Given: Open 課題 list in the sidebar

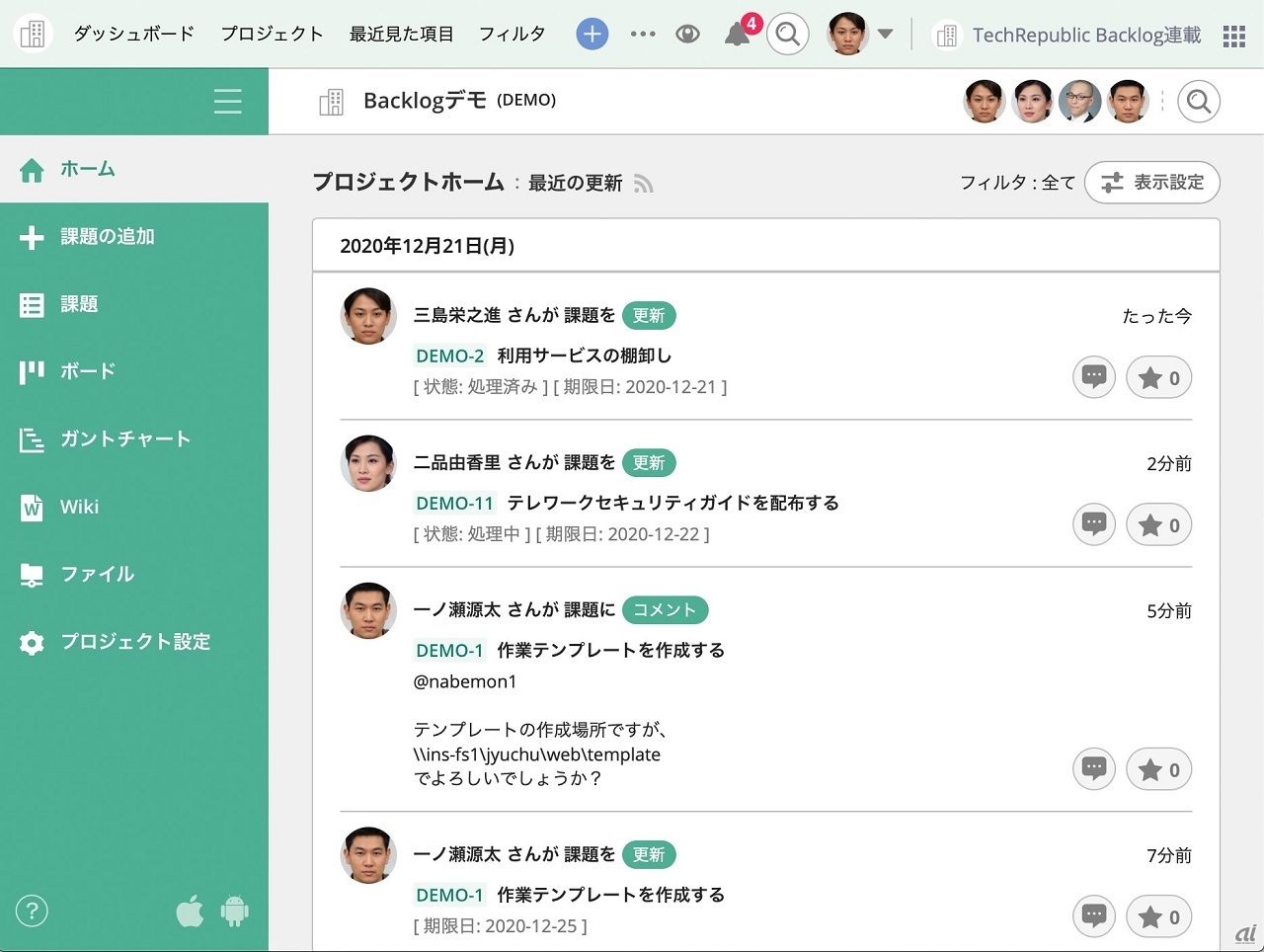Looking at the screenshot, I should click(x=134, y=304).
